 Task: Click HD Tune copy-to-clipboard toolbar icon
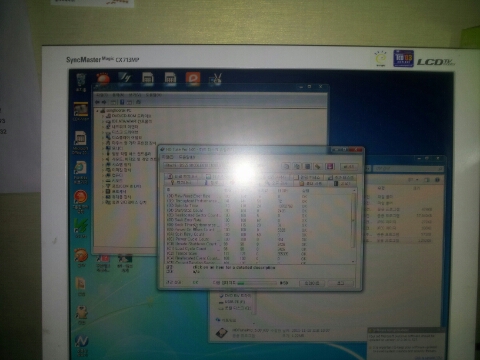pos(286,166)
